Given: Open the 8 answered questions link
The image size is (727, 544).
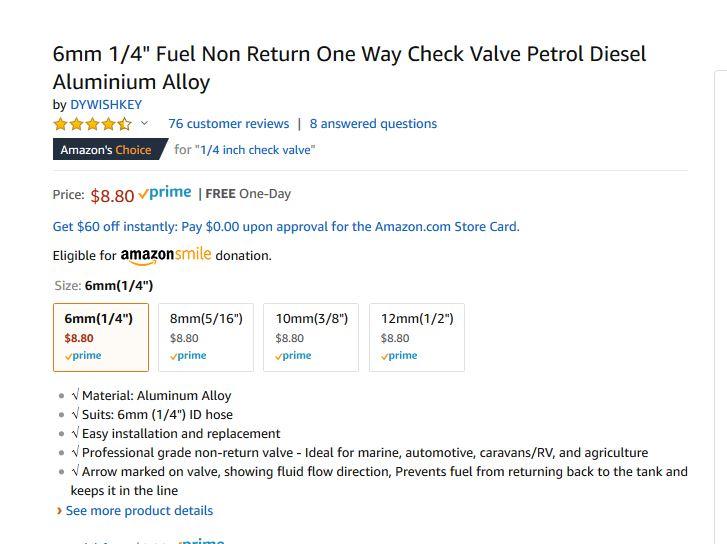Looking at the screenshot, I should (x=373, y=124).
